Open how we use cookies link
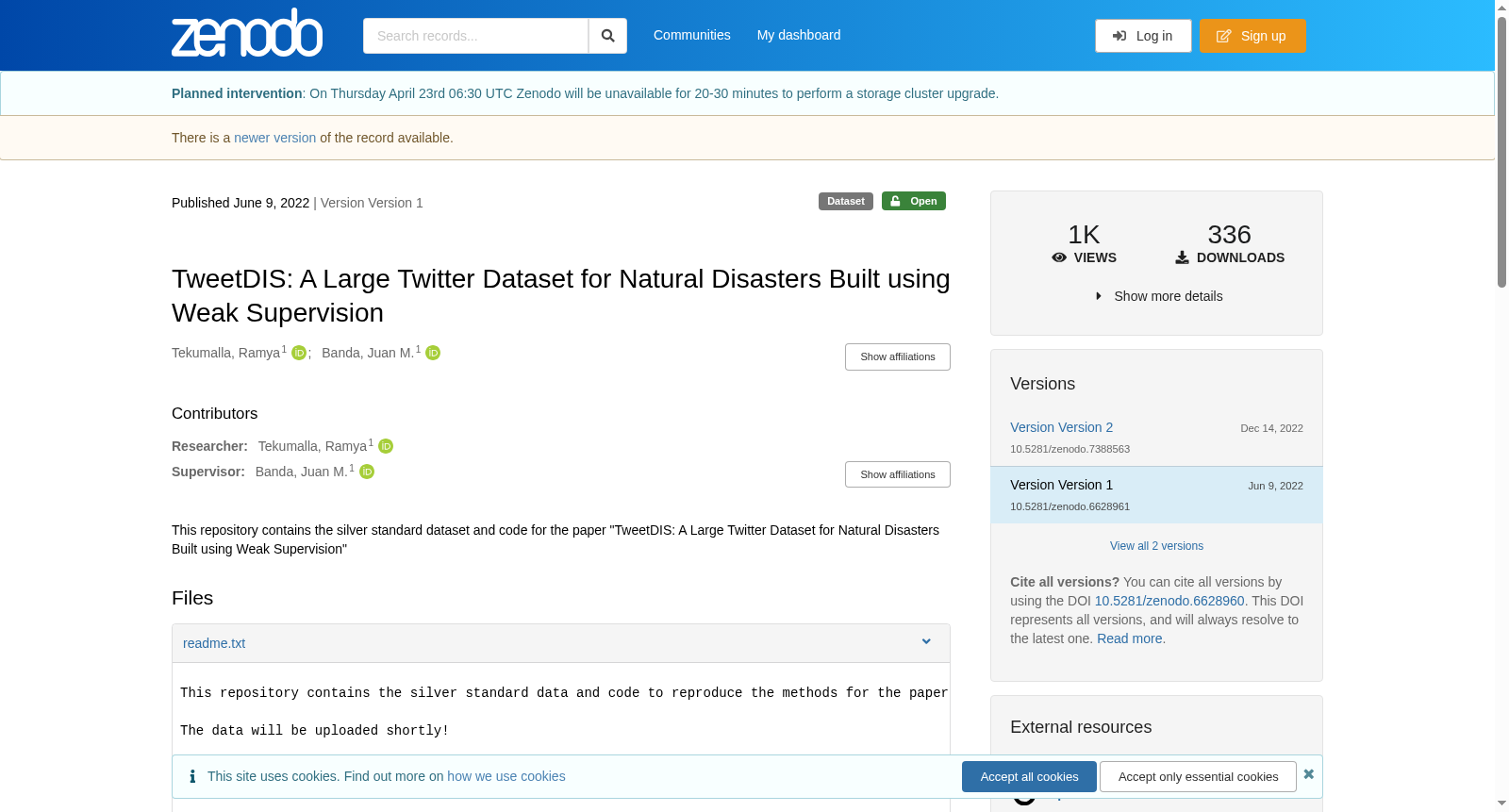Screen dimensions: 1509x812 pos(506,776)
